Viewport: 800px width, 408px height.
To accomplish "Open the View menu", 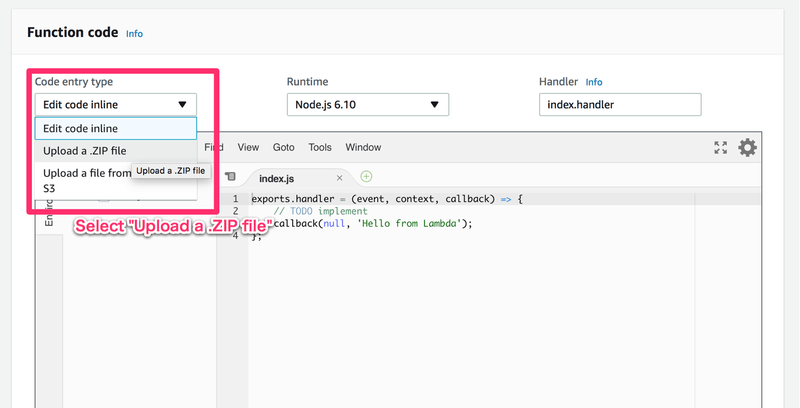I will pyautogui.click(x=248, y=147).
